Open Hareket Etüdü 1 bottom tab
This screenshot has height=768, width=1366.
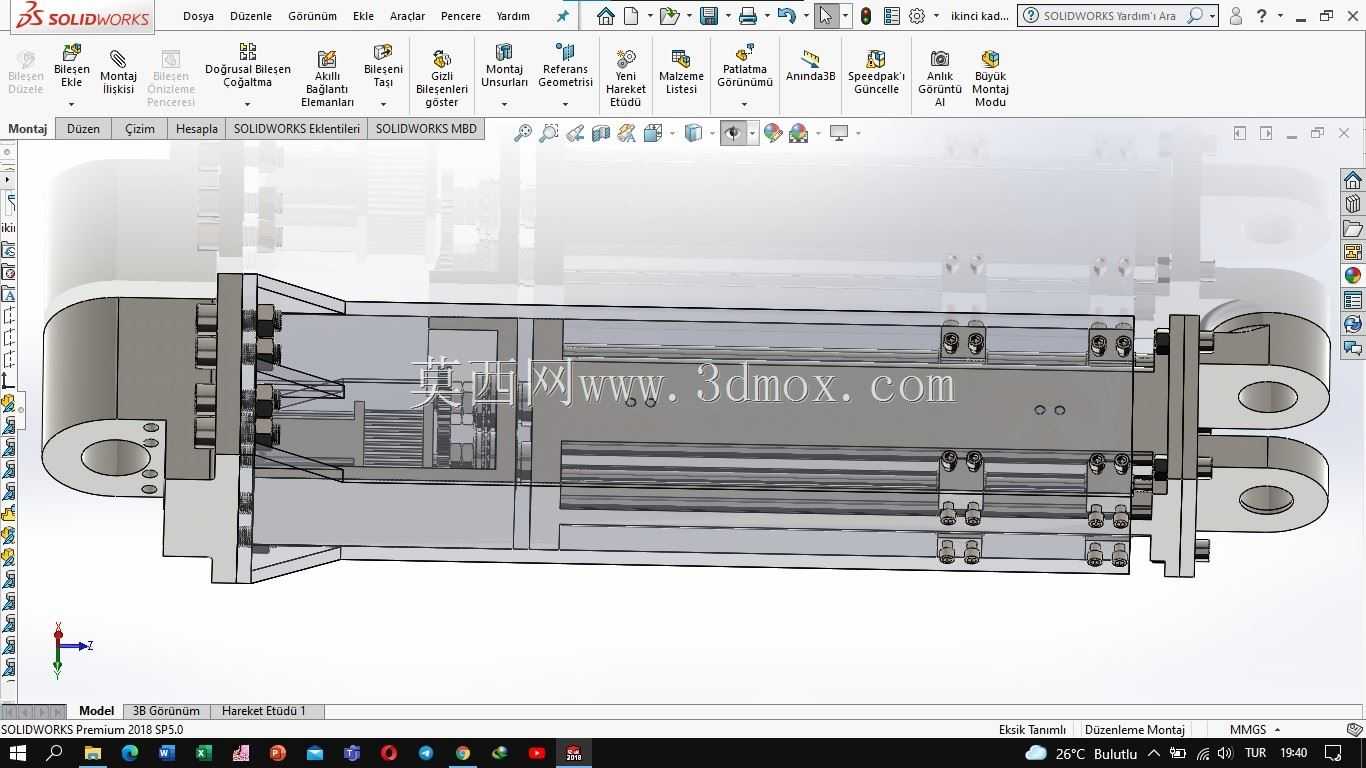(264, 711)
